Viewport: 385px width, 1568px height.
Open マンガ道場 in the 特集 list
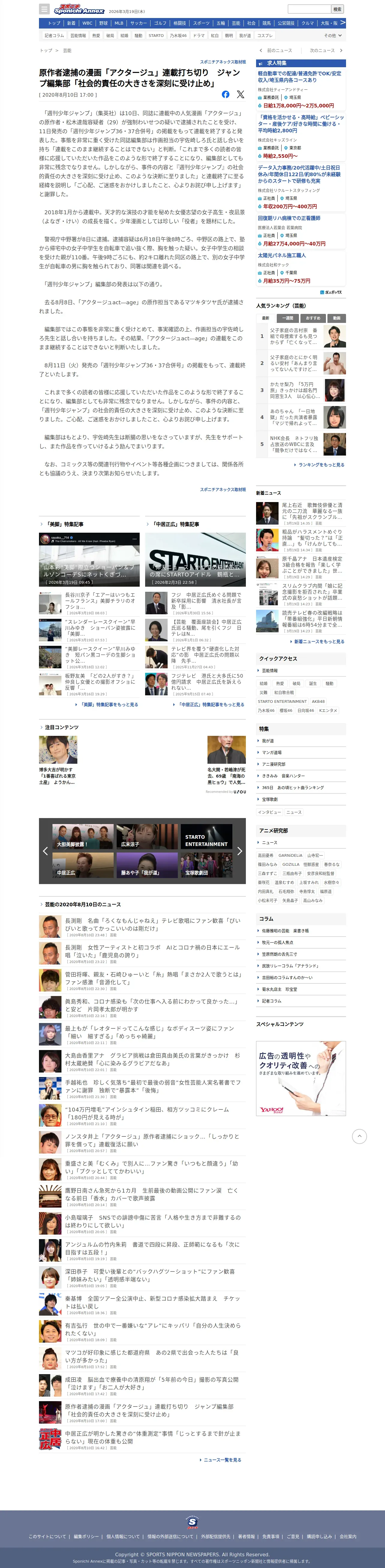271,752
